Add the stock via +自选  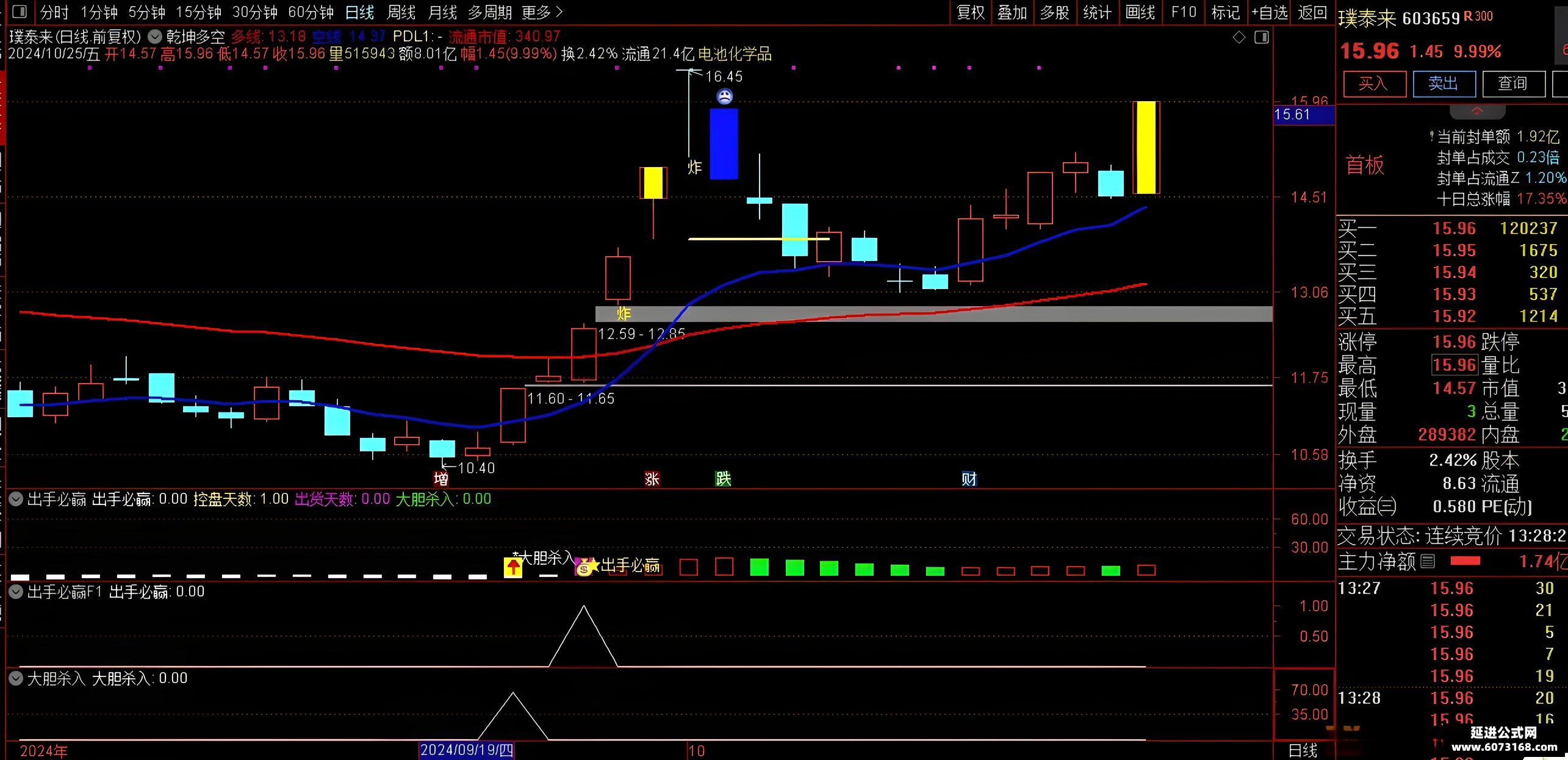(1269, 12)
